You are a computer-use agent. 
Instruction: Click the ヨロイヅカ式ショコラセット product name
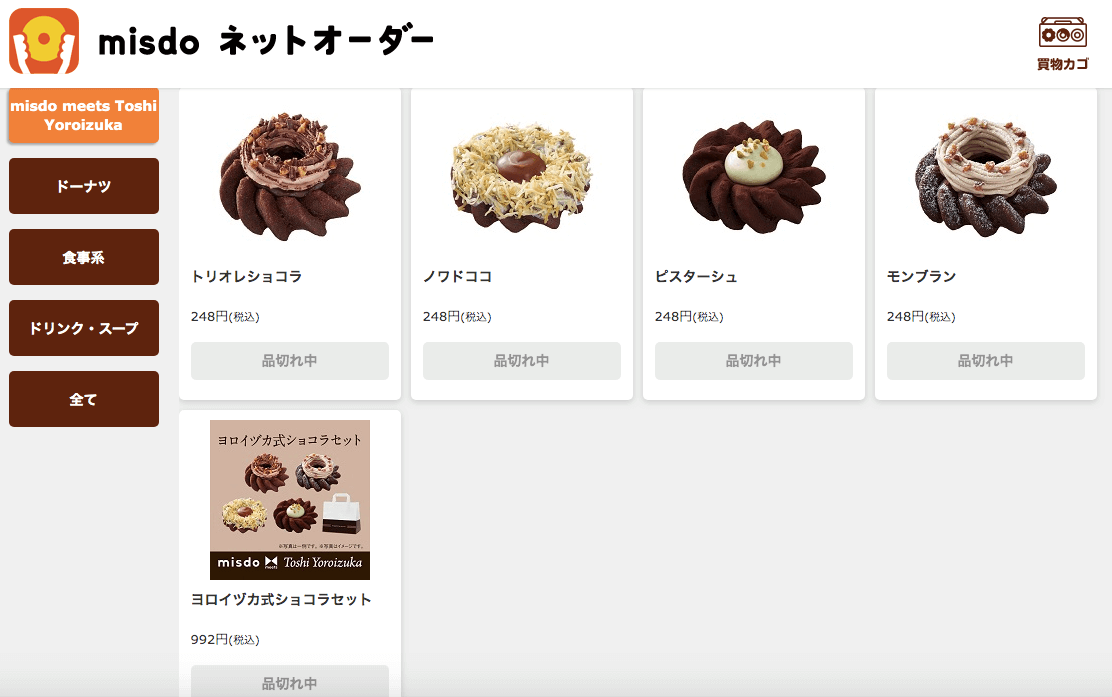pos(281,599)
